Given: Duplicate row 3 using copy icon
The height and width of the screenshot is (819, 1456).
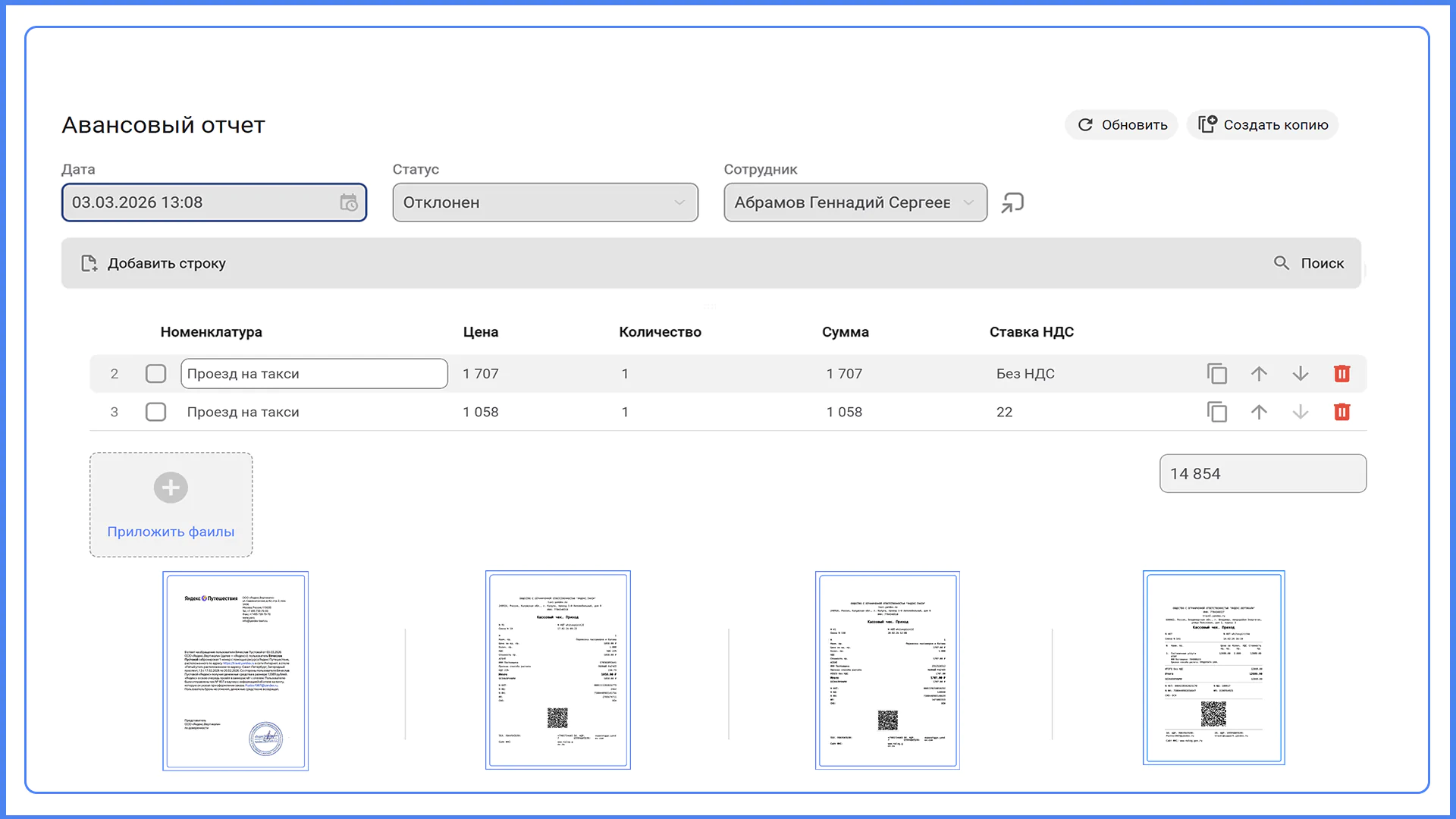Looking at the screenshot, I should [1217, 412].
